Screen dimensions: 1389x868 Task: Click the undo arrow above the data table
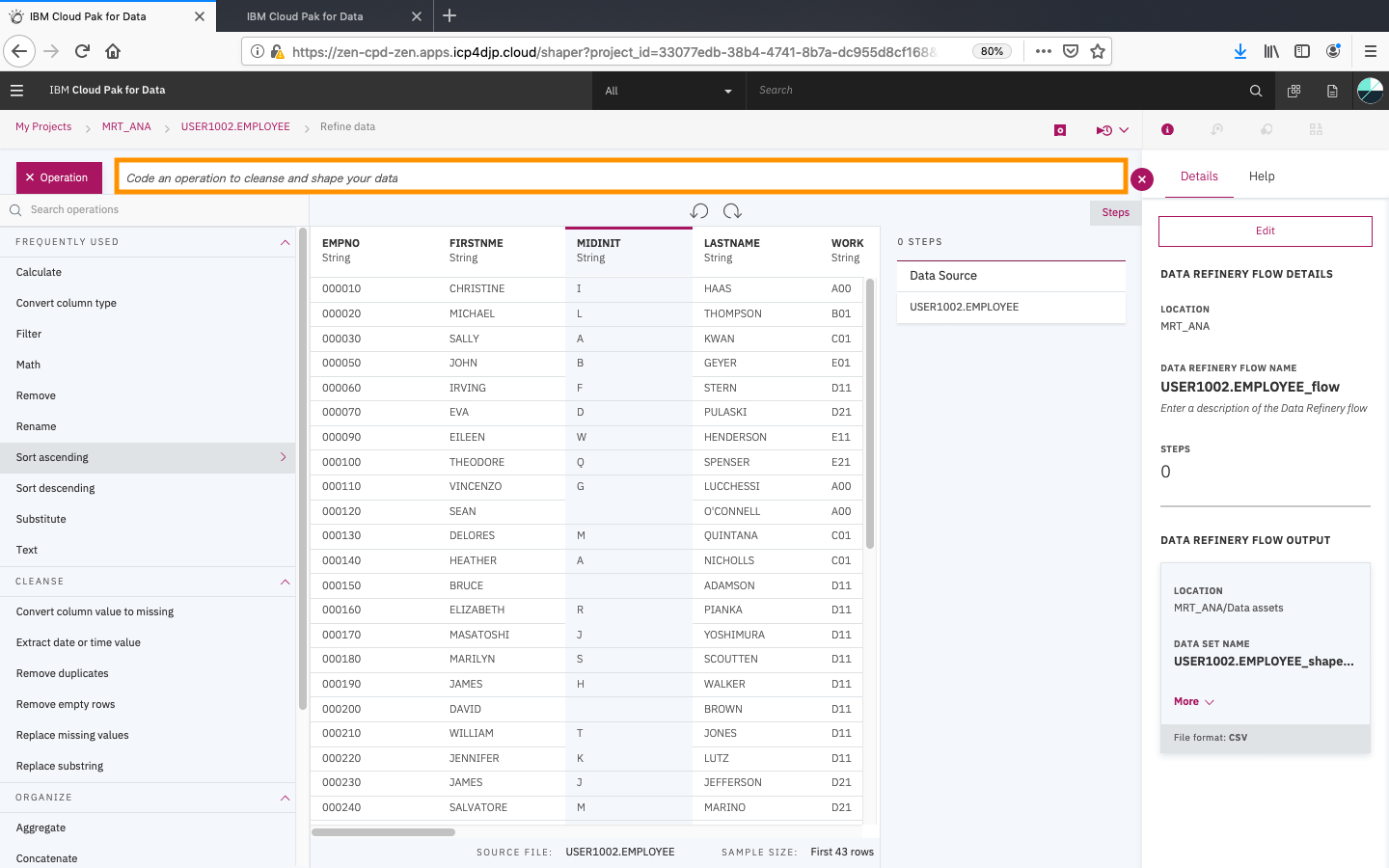699,211
